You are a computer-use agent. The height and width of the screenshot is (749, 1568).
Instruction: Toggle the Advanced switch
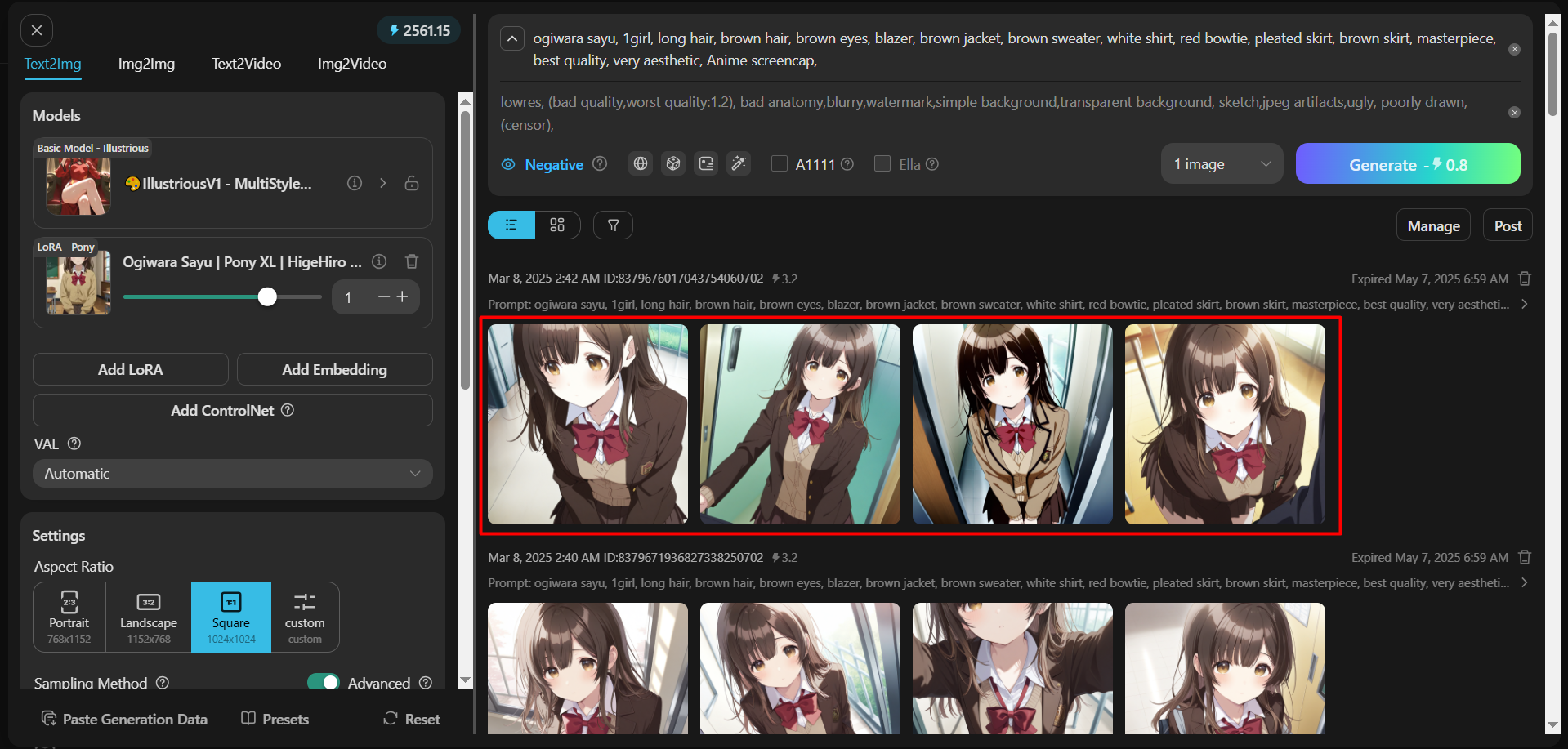point(324,682)
